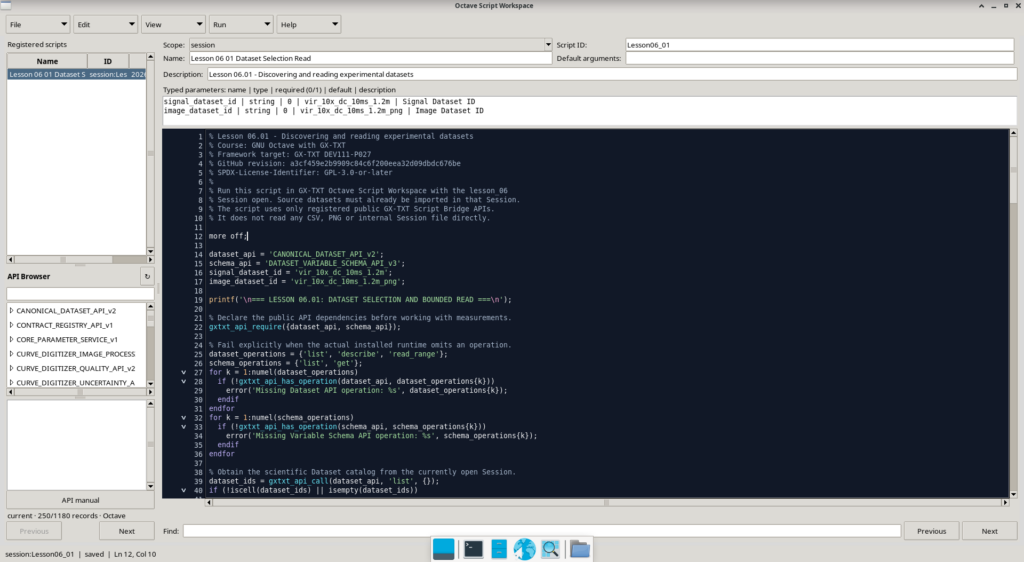The width and height of the screenshot is (1024, 562).
Task: Click the printf LESSON 06.01 code line
Action: point(360,300)
